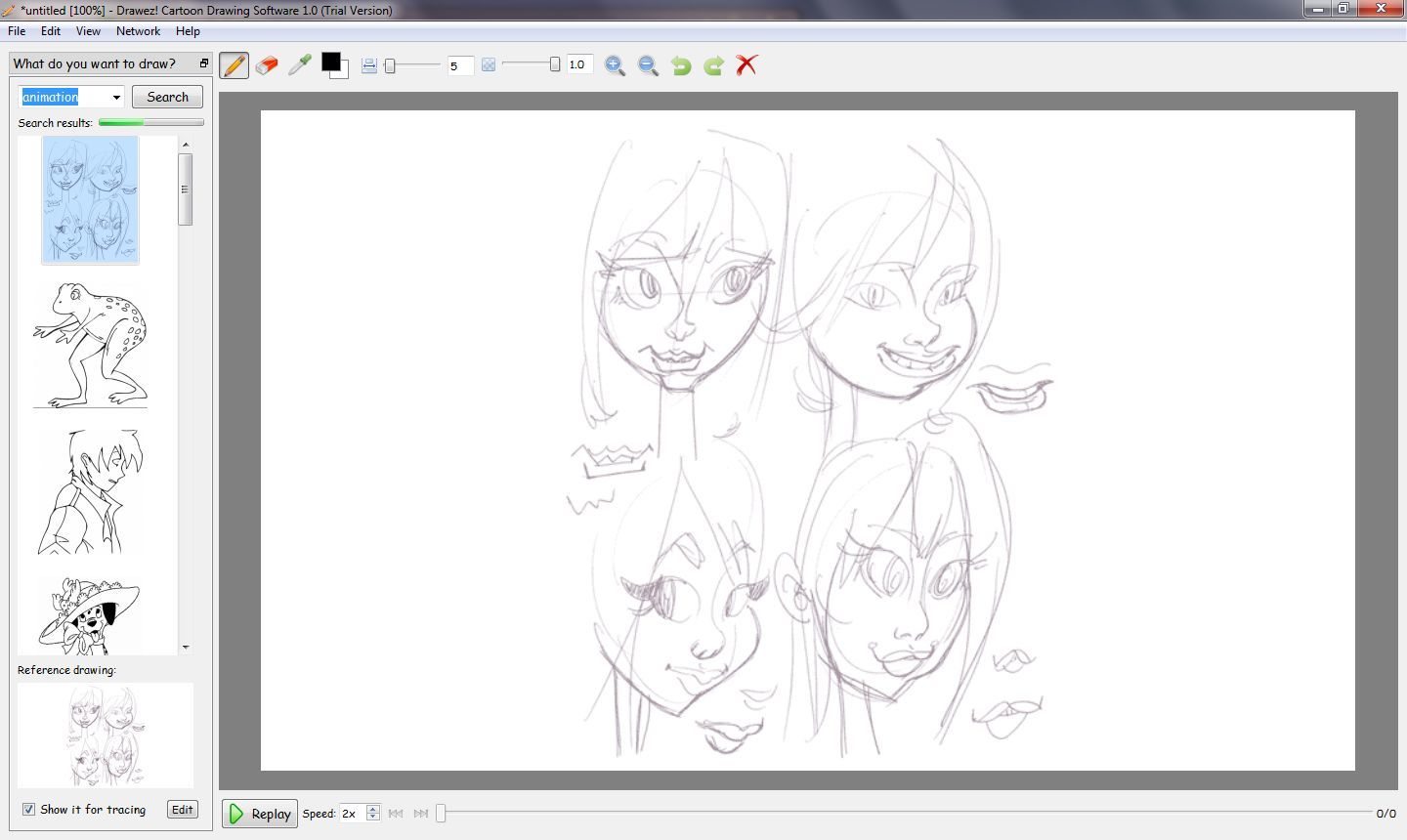1407x840 pixels.
Task: Open the white background color swatch
Action: tap(342, 73)
